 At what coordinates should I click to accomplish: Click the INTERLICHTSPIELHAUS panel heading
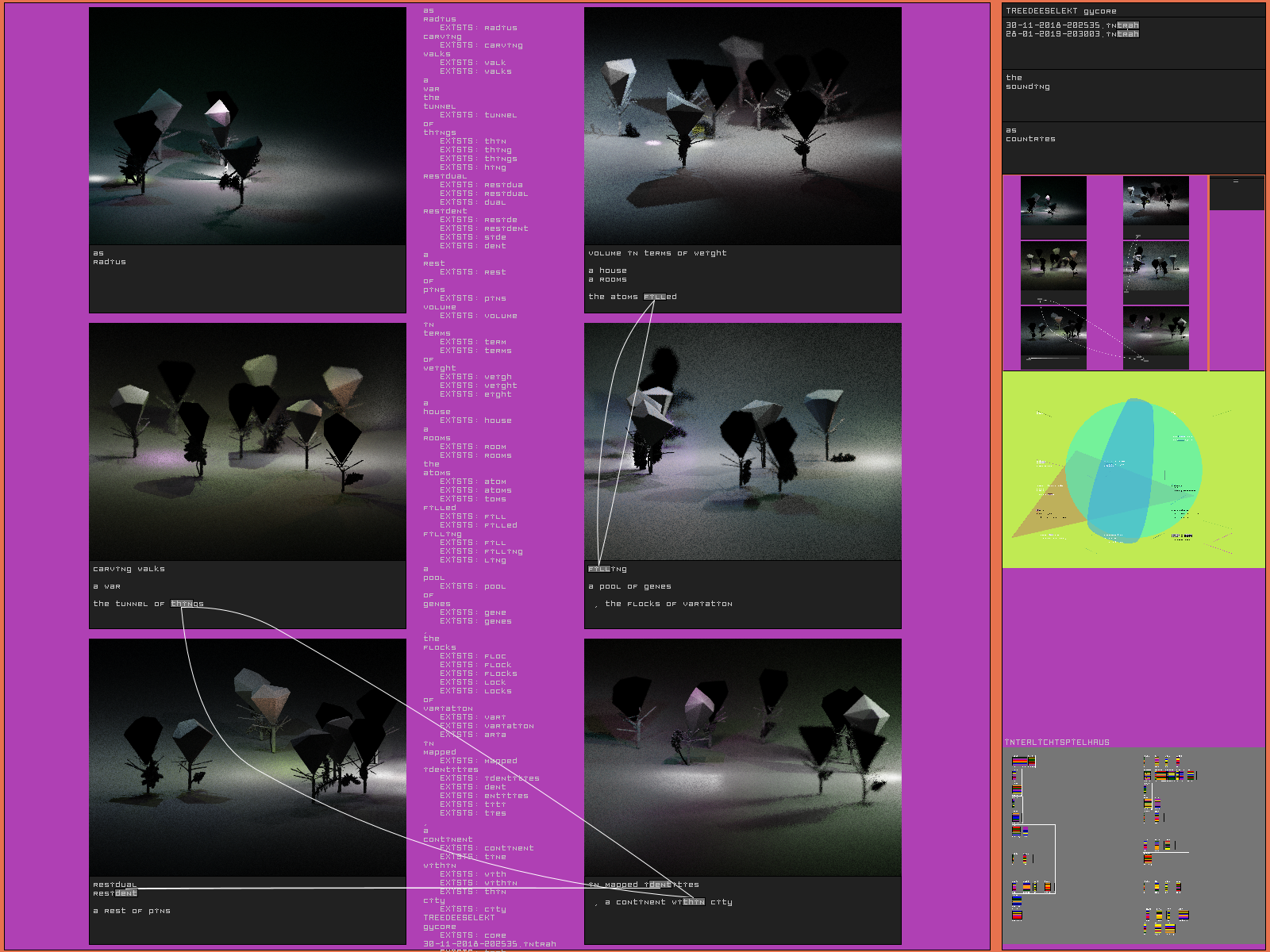(1056, 743)
